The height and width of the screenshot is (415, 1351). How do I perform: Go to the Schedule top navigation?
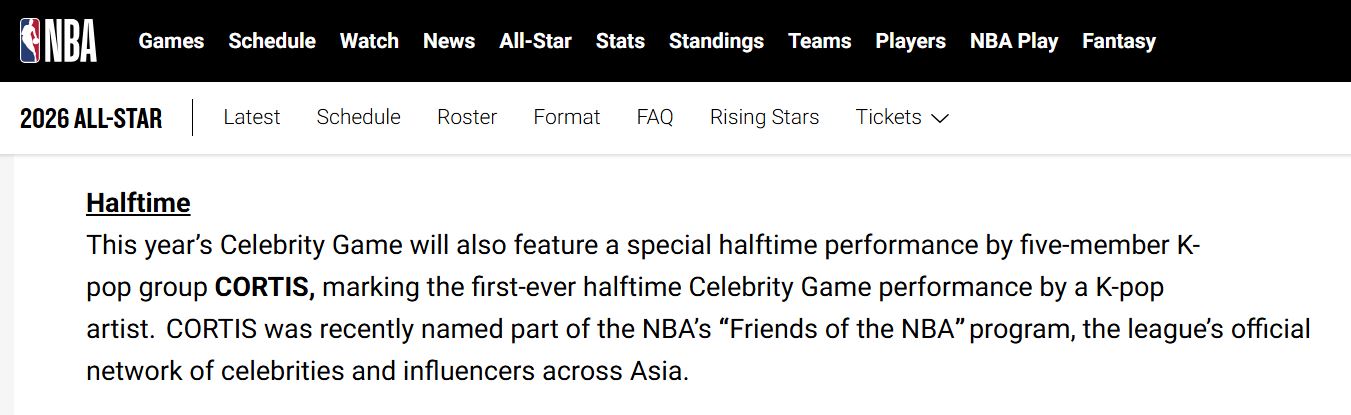coord(272,41)
